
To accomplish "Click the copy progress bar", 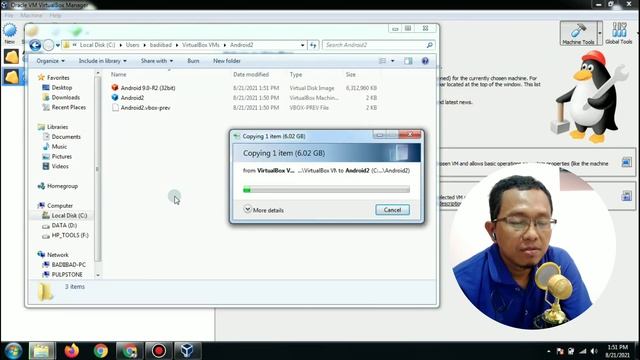I will click(326, 189).
